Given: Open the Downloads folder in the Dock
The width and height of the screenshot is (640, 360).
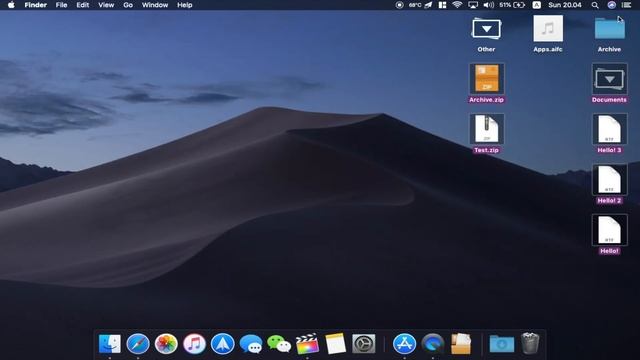Looking at the screenshot, I should coord(502,344).
